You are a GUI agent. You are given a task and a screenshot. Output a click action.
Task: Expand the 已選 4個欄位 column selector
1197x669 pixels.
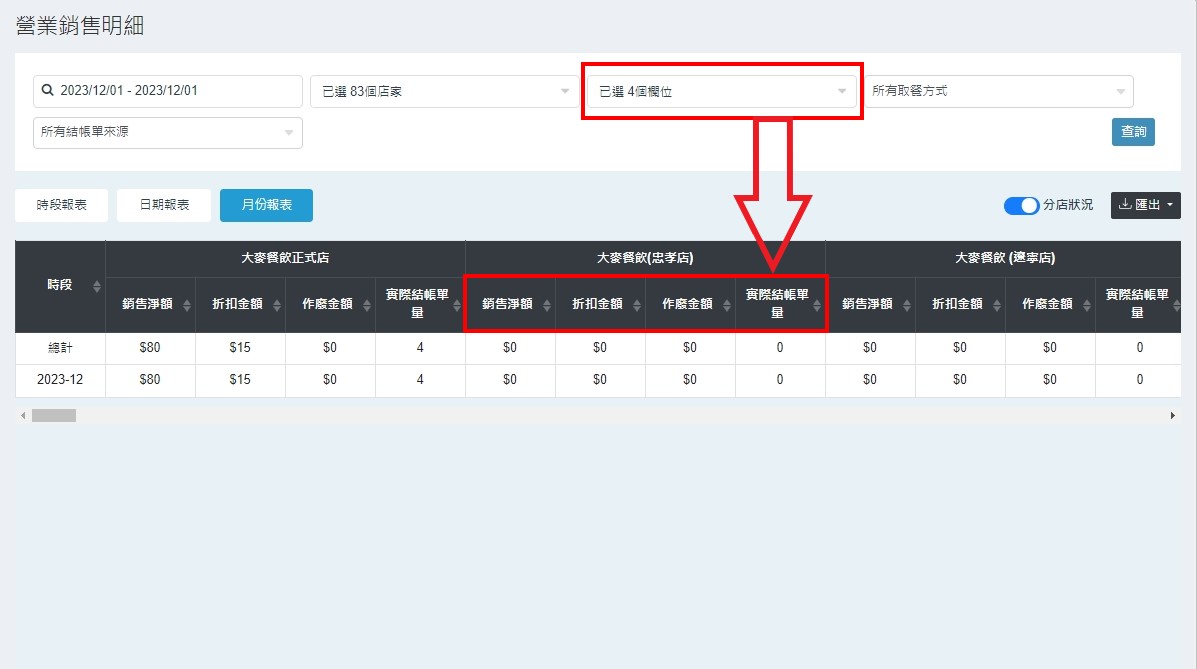coord(721,92)
